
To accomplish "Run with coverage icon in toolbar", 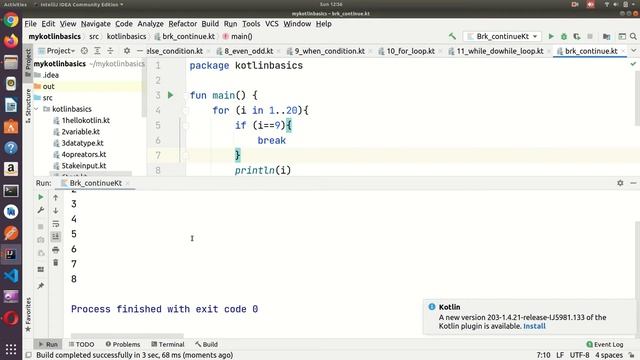I will (577, 36).
